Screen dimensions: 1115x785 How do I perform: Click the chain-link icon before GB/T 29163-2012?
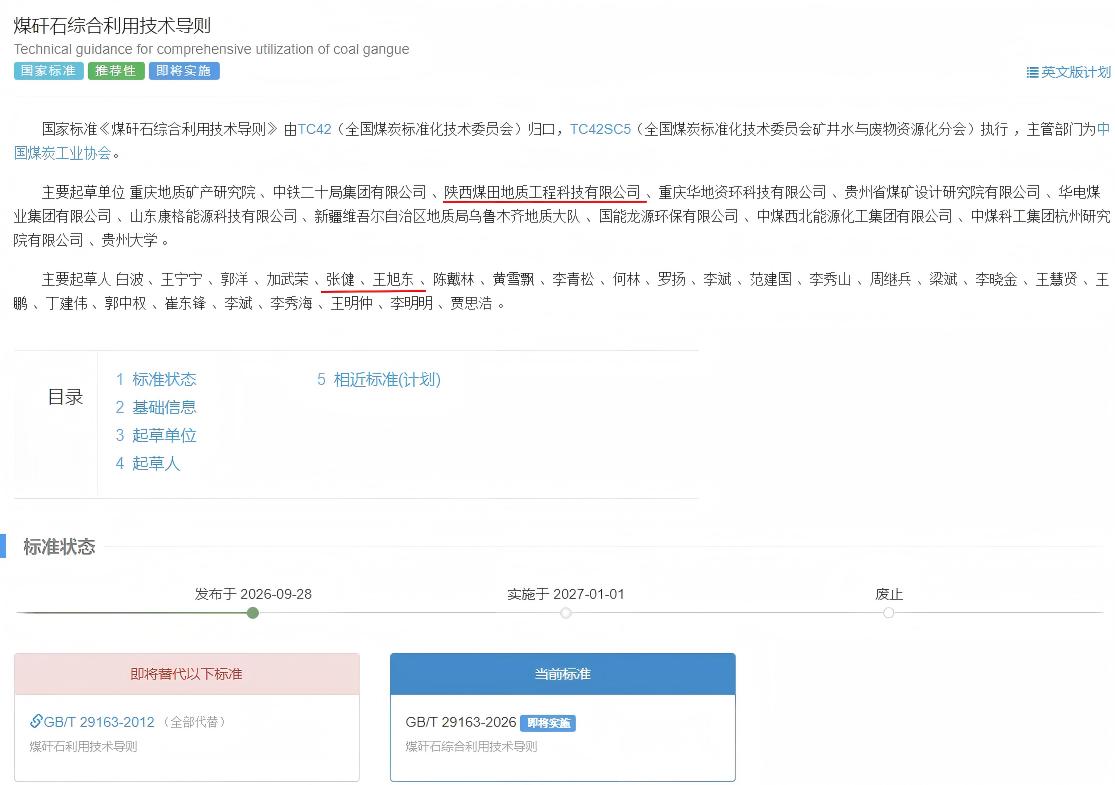[x=36, y=722]
